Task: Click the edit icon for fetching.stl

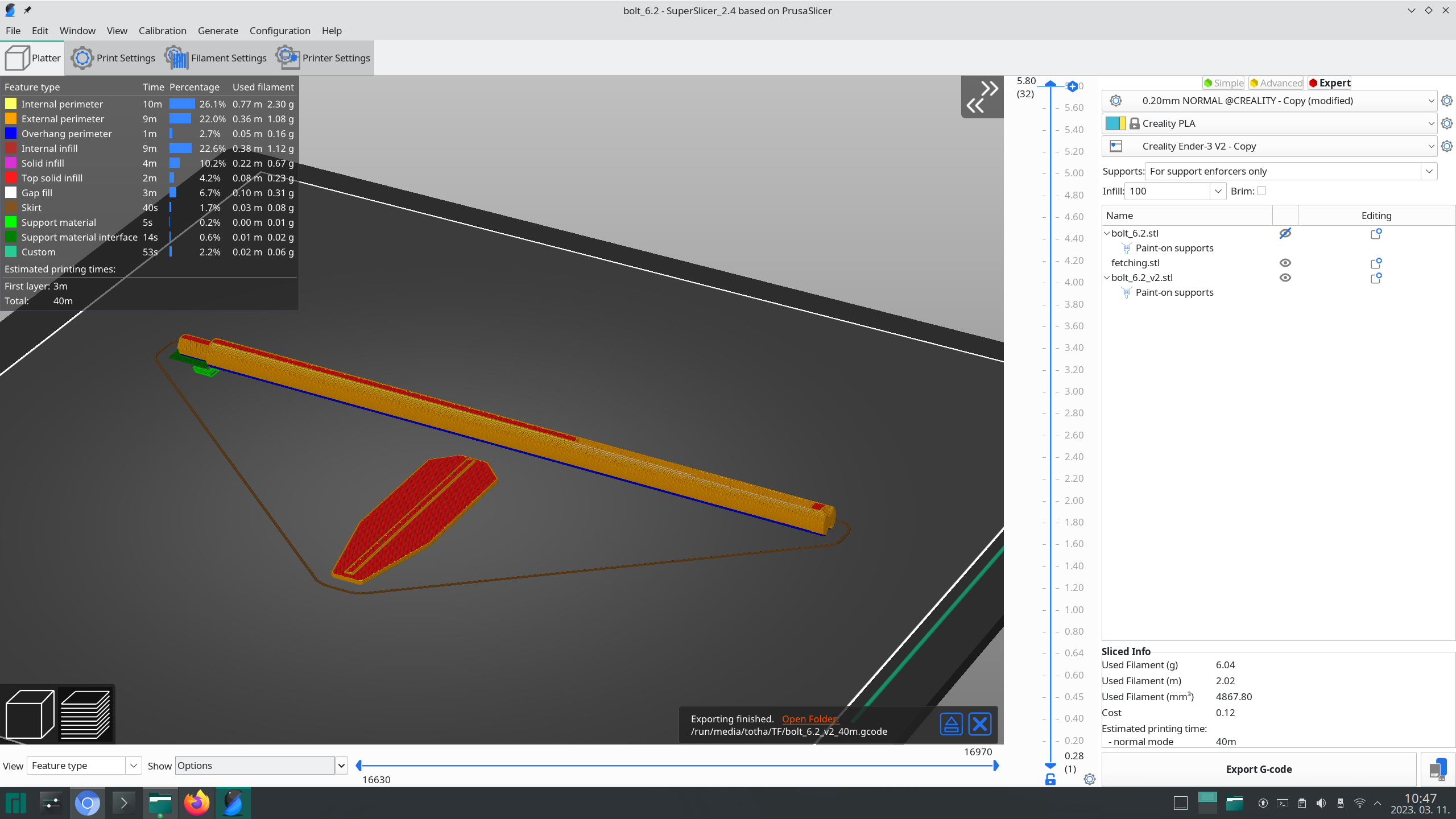Action: coord(1376,263)
